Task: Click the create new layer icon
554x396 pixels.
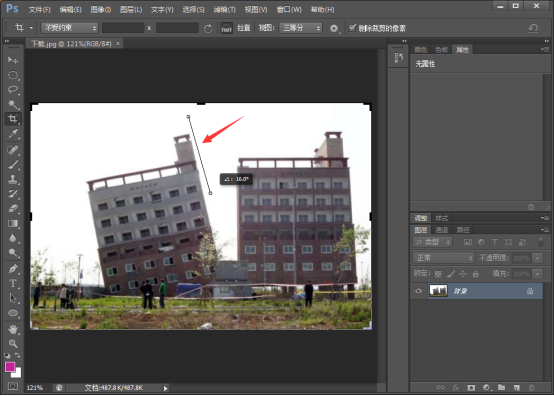Action: coord(517,388)
